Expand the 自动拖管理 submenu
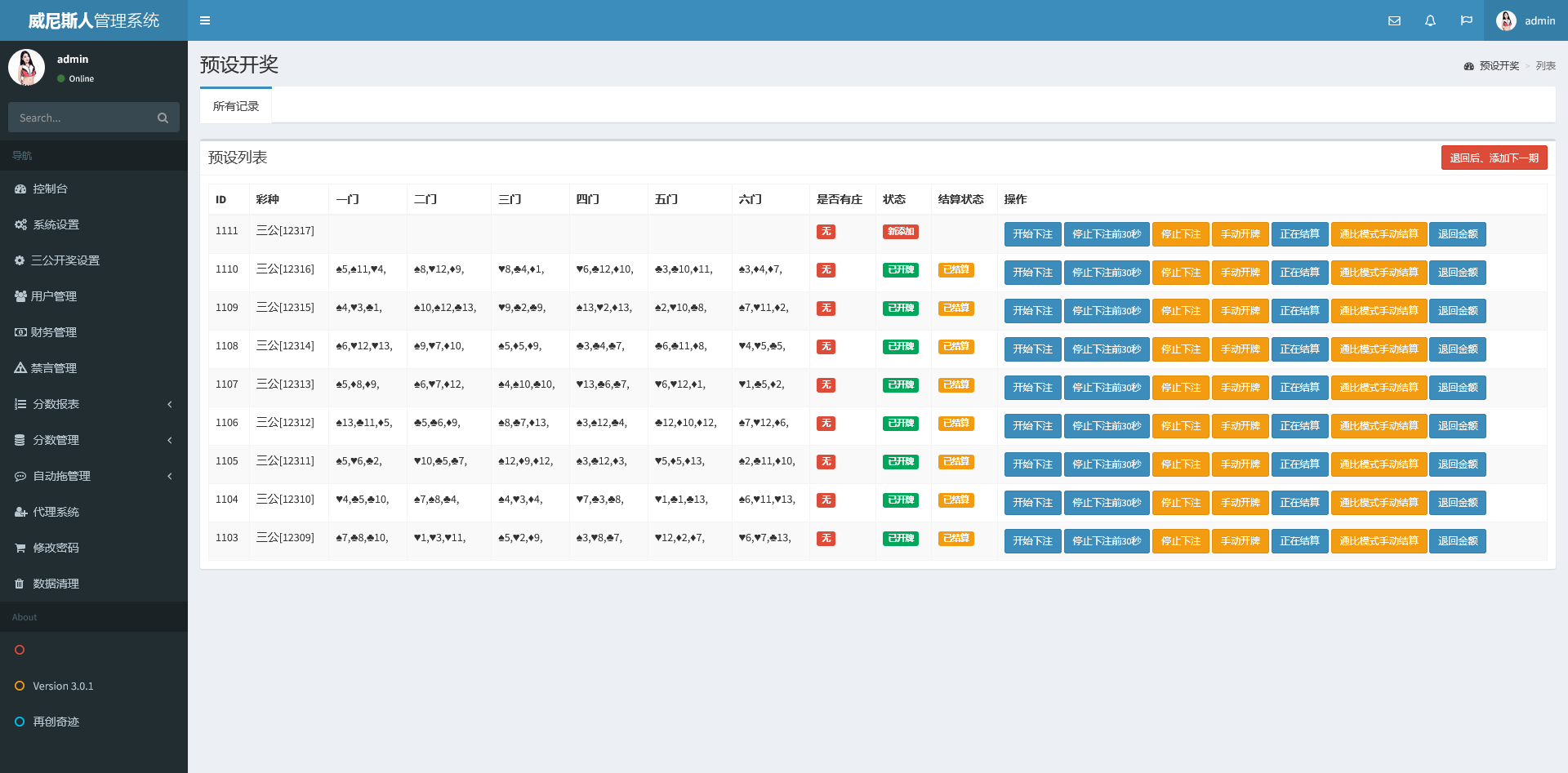 (94, 476)
